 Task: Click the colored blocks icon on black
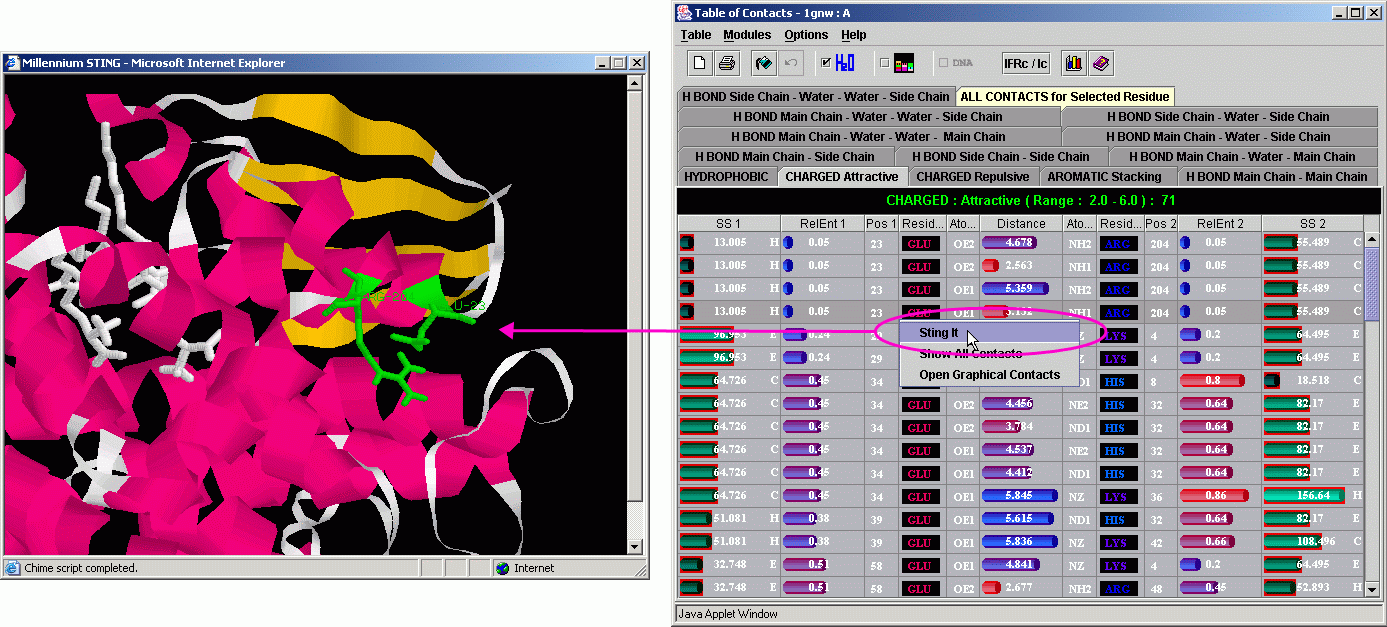904,63
